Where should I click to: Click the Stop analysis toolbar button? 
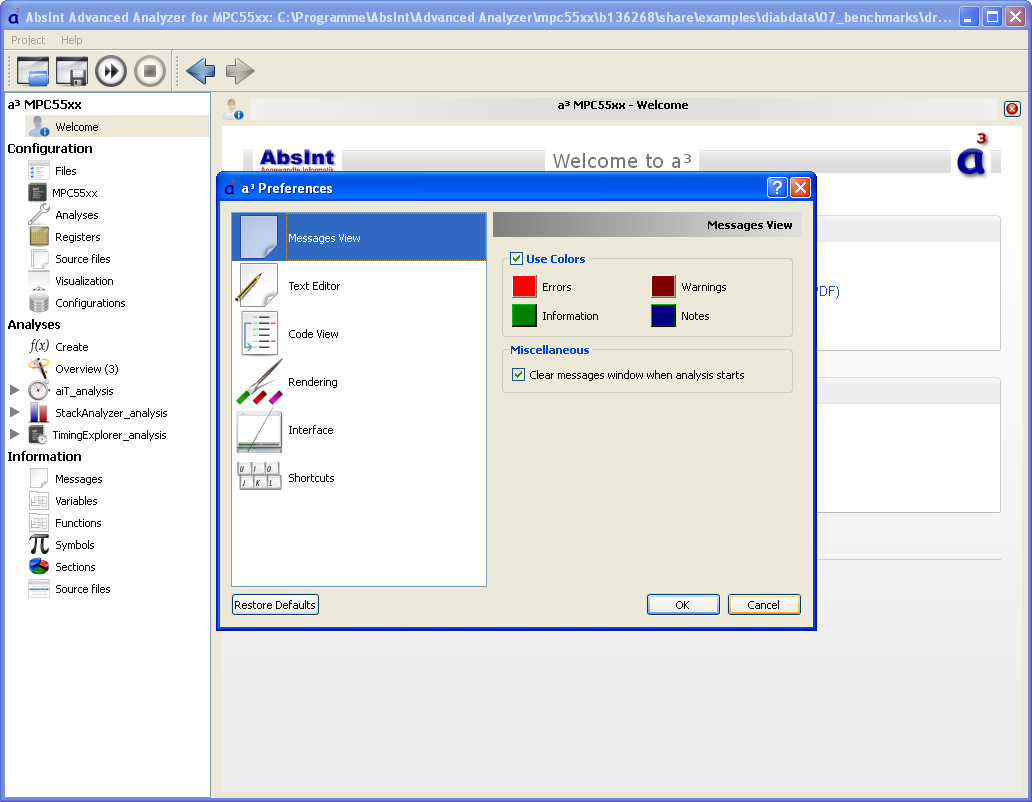coord(150,71)
